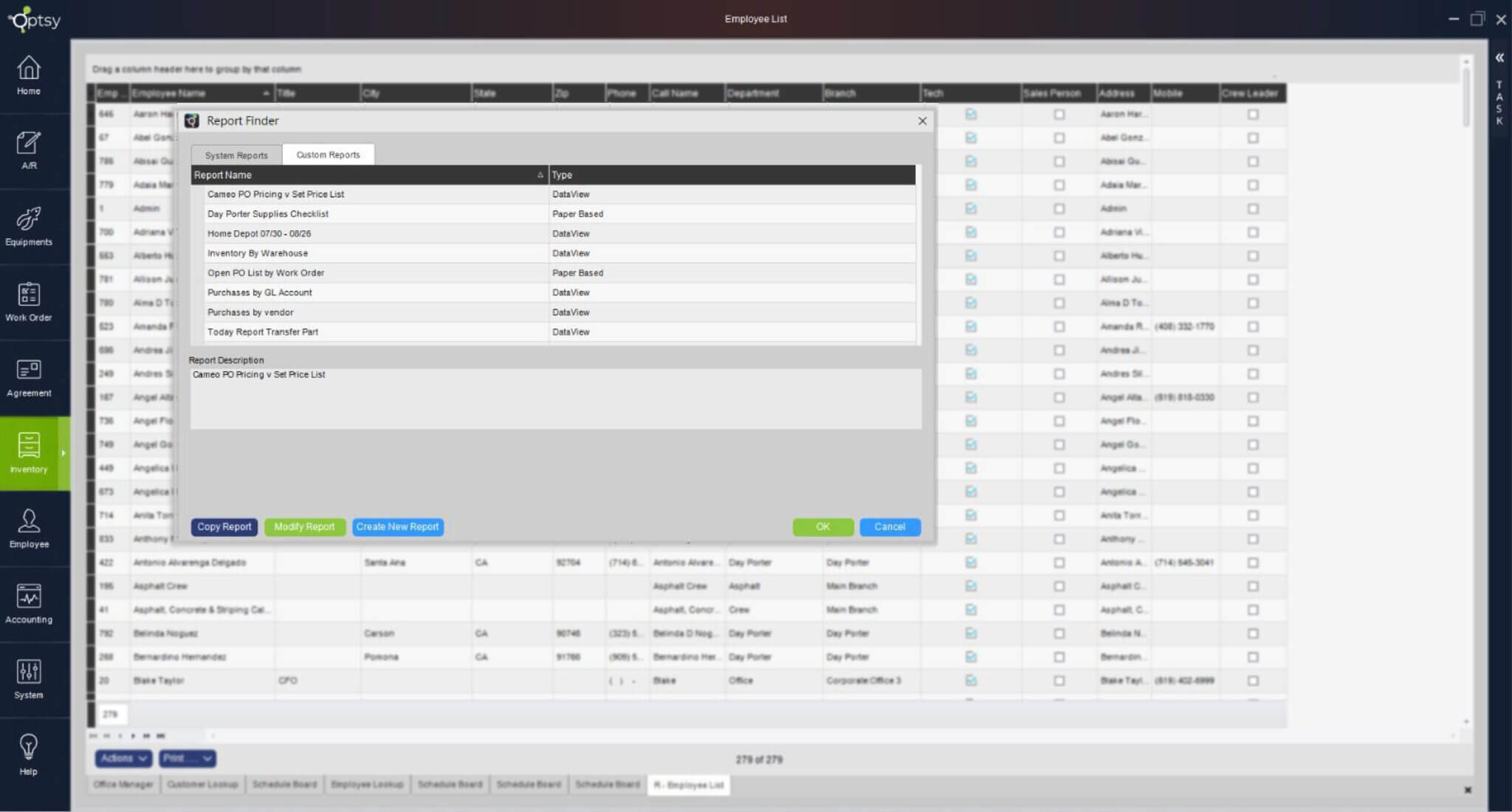Close the current tab with bottom-right X
The width and height of the screenshot is (1512, 812).
[x=1468, y=790]
